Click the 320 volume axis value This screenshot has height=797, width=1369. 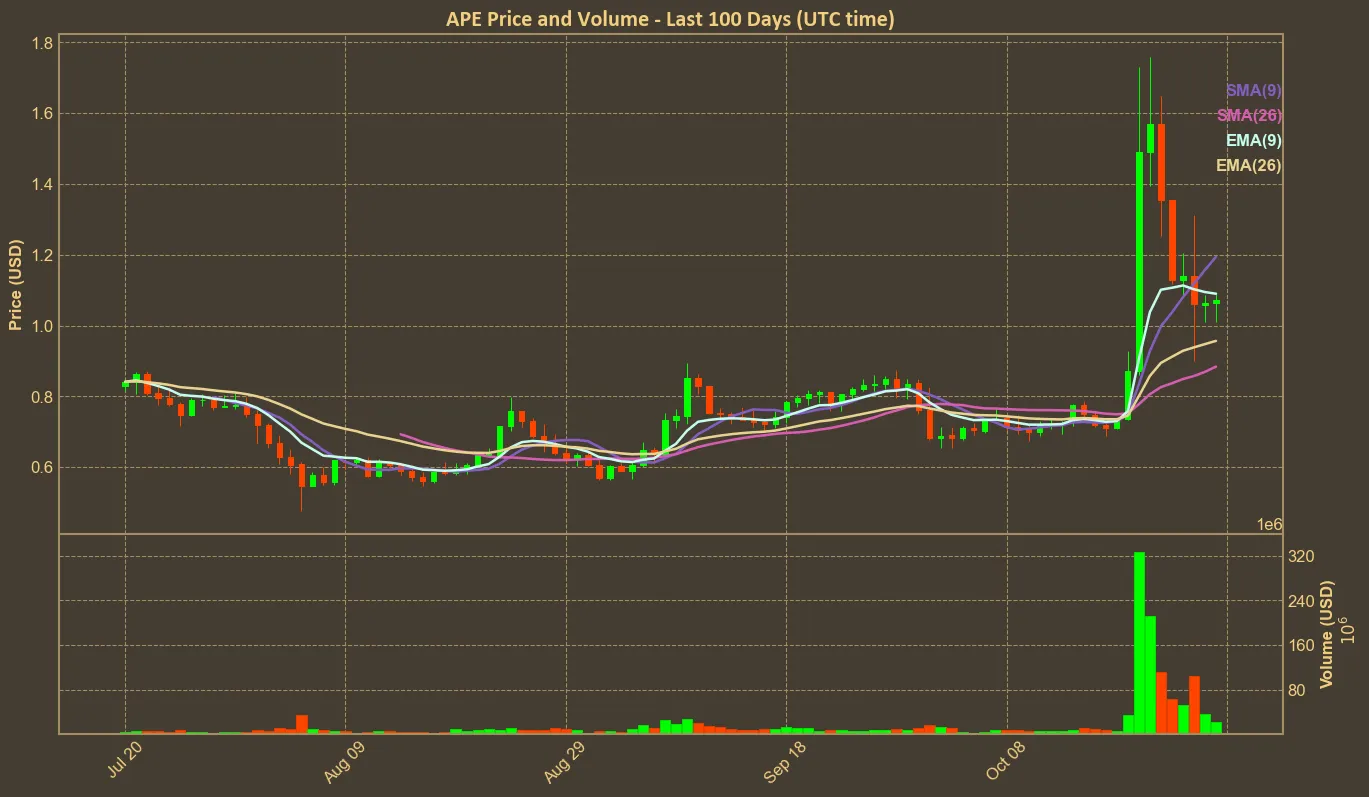click(1301, 556)
